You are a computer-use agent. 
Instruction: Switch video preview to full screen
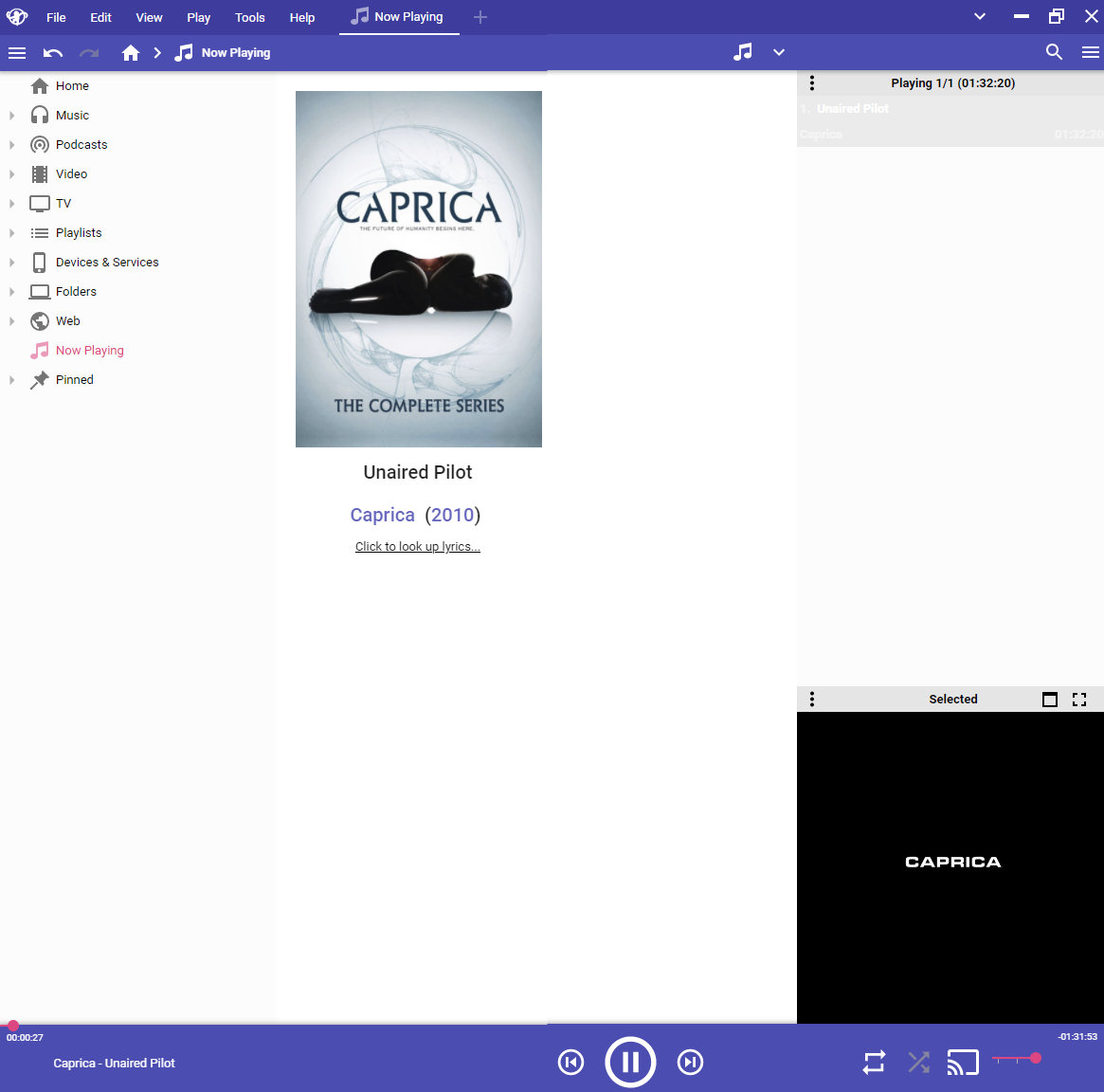coord(1078,700)
